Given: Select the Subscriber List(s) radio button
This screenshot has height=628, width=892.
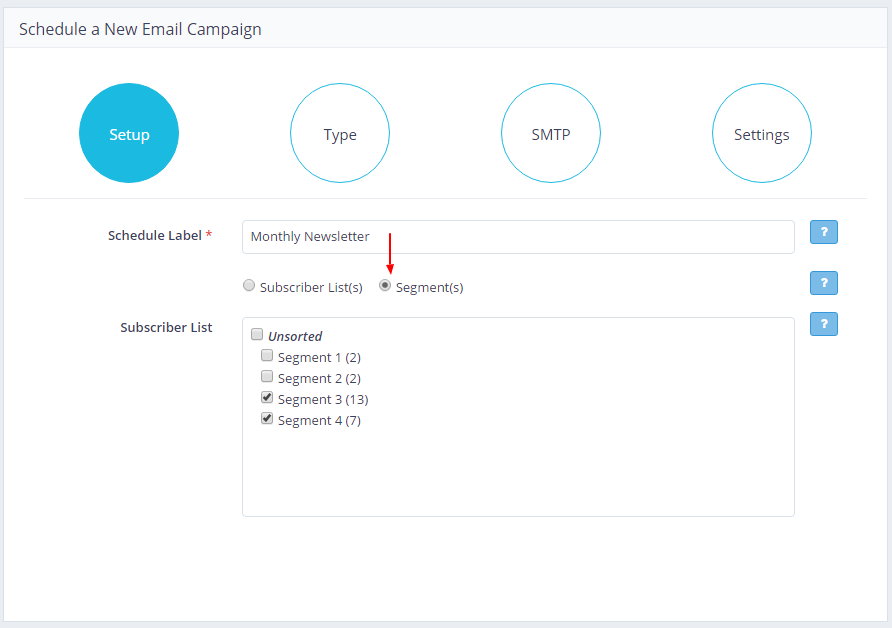Looking at the screenshot, I should [x=249, y=286].
